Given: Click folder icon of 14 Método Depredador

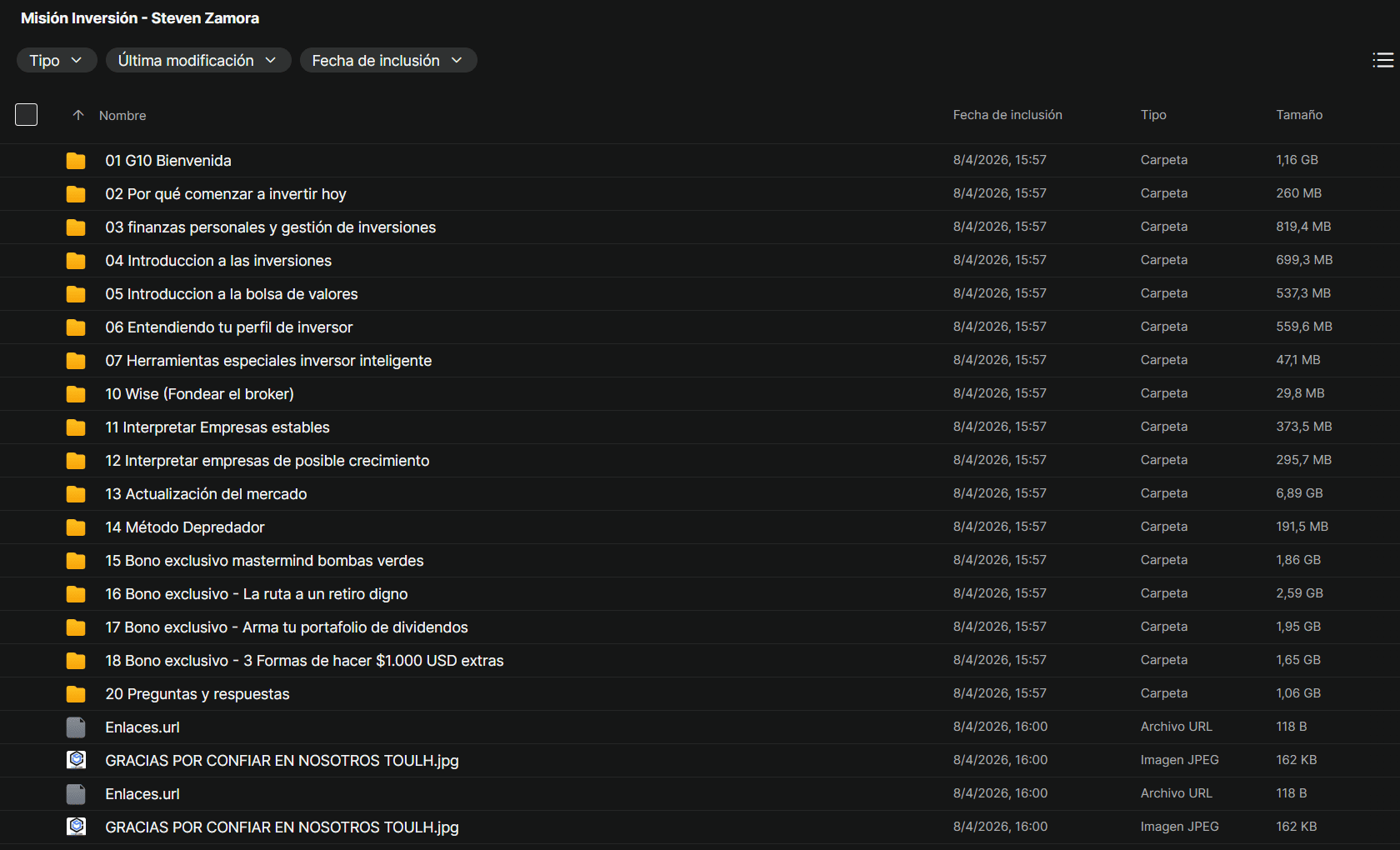Looking at the screenshot, I should pos(76,527).
